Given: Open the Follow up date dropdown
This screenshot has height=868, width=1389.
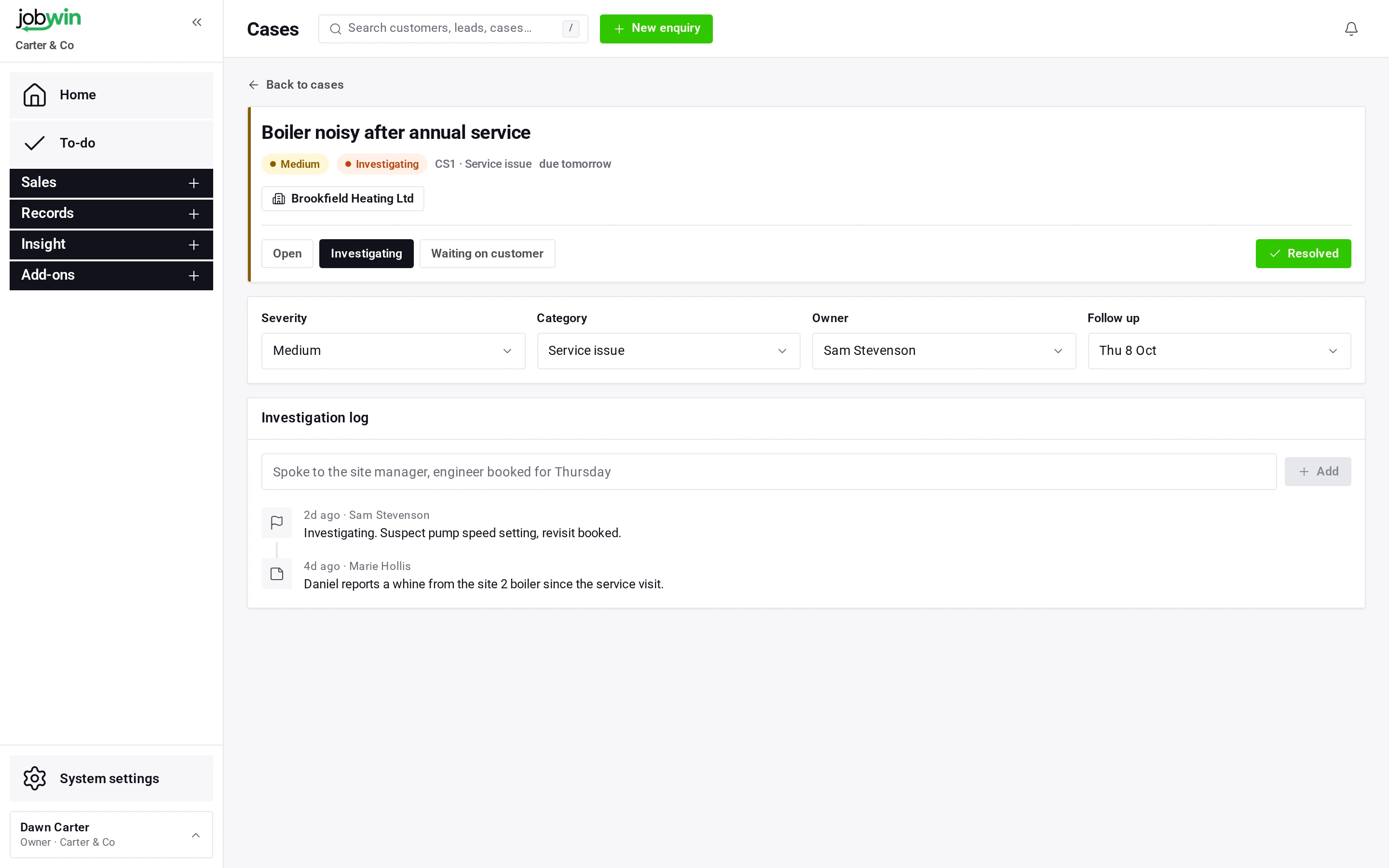Looking at the screenshot, I should (x=1219, y=351).
